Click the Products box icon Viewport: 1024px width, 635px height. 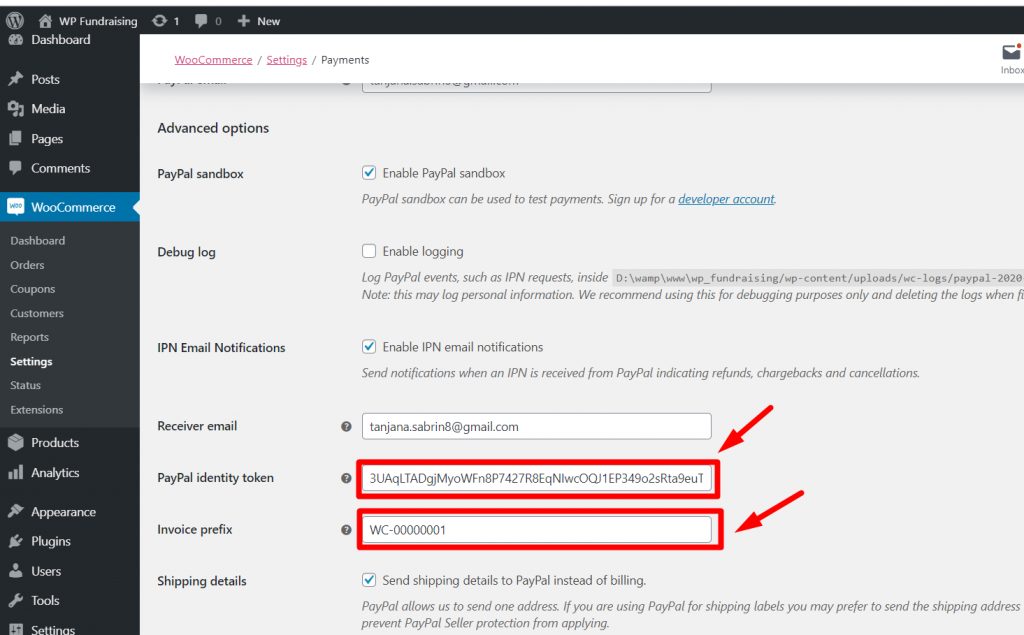(x=16, y=442)
